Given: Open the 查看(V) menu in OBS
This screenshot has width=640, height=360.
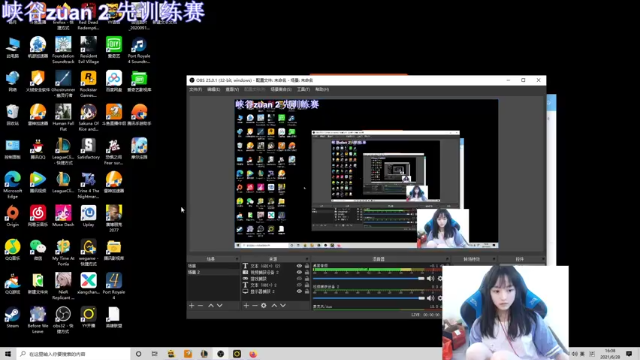Looking at the screenshot, I should click(232, 89).
